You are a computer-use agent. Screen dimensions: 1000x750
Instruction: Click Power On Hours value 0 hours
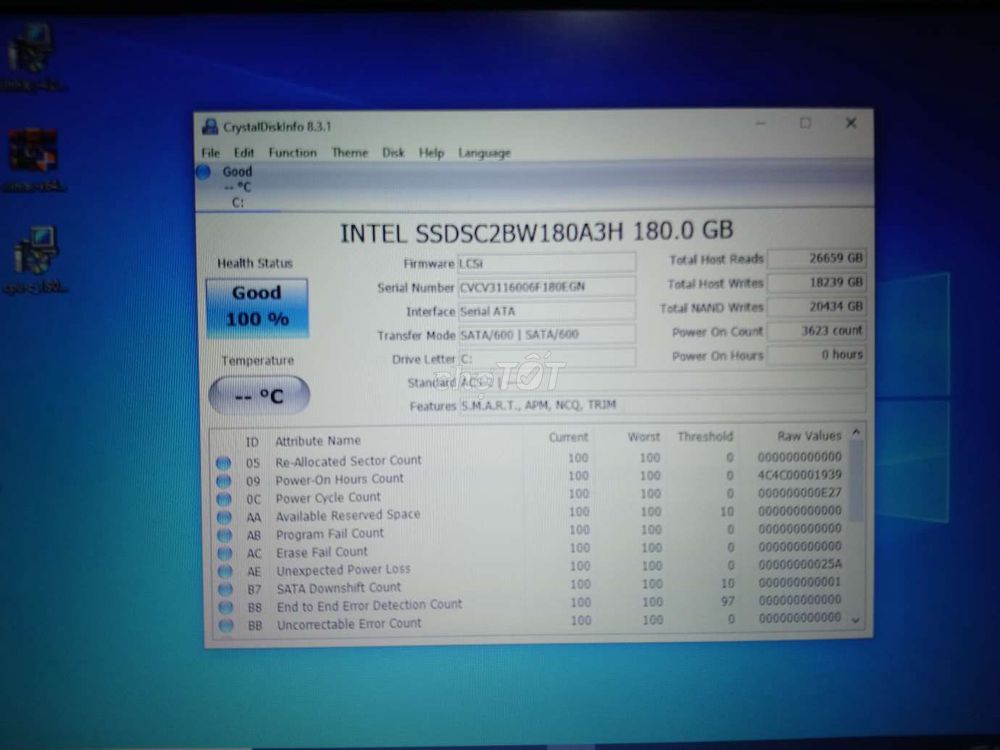click(x=816, y=355)
